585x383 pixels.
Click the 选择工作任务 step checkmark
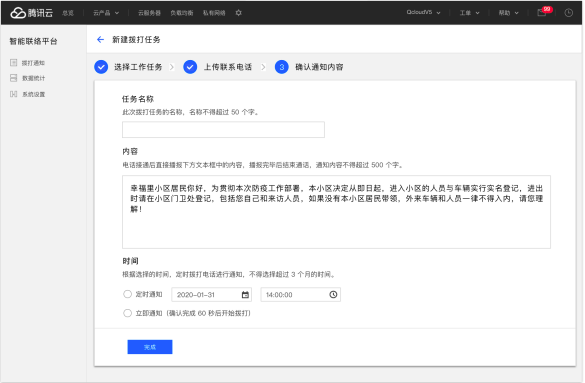[101, 67]
